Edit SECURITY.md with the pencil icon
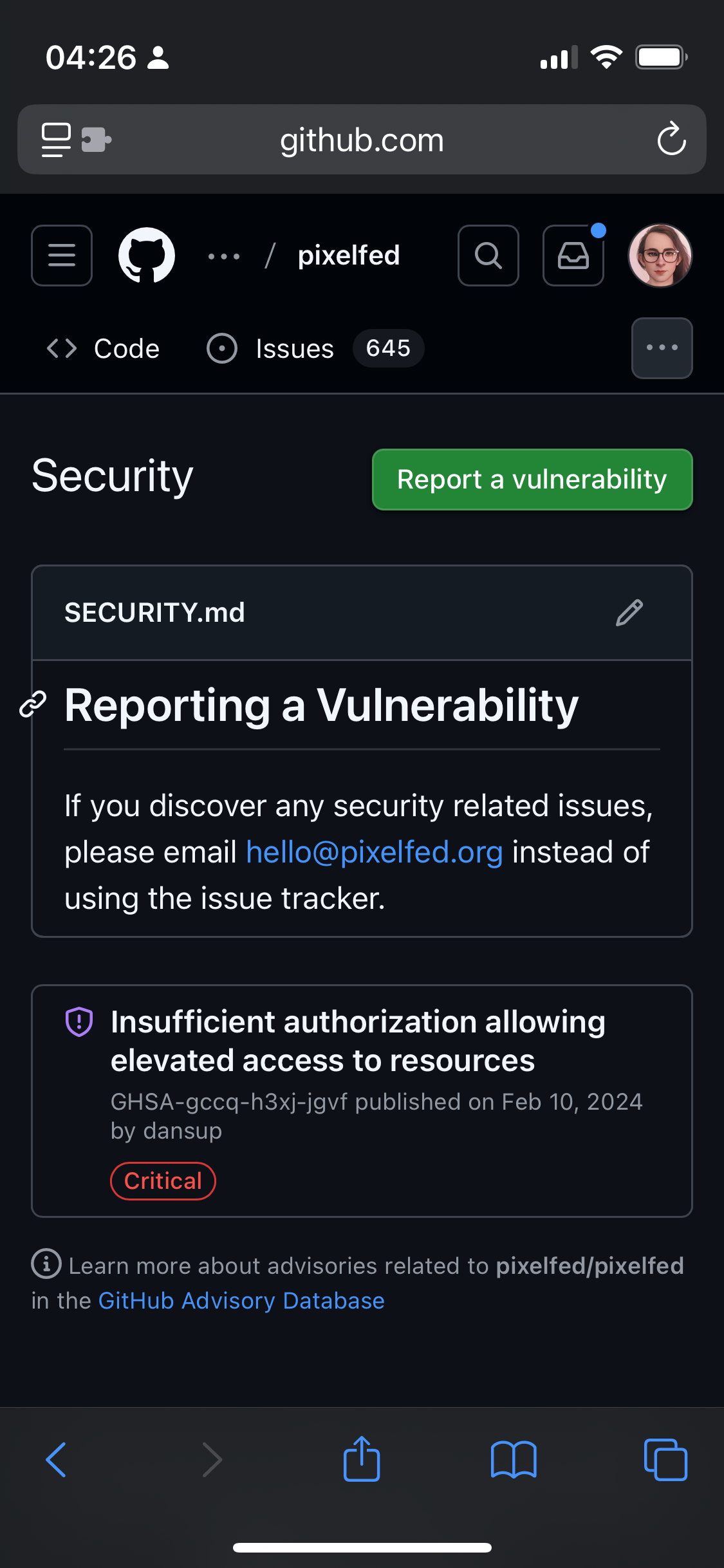This screenshot has width=724, height=1568. pyautogui.click(x=629, y=613)
